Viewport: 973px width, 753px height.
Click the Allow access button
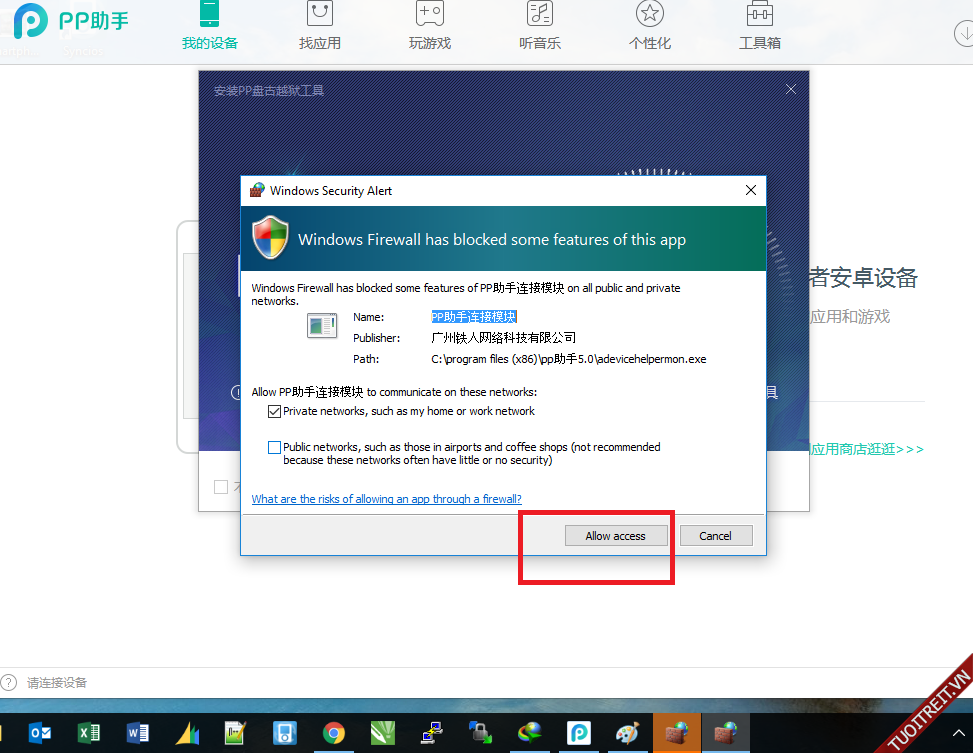coord(615,536)
